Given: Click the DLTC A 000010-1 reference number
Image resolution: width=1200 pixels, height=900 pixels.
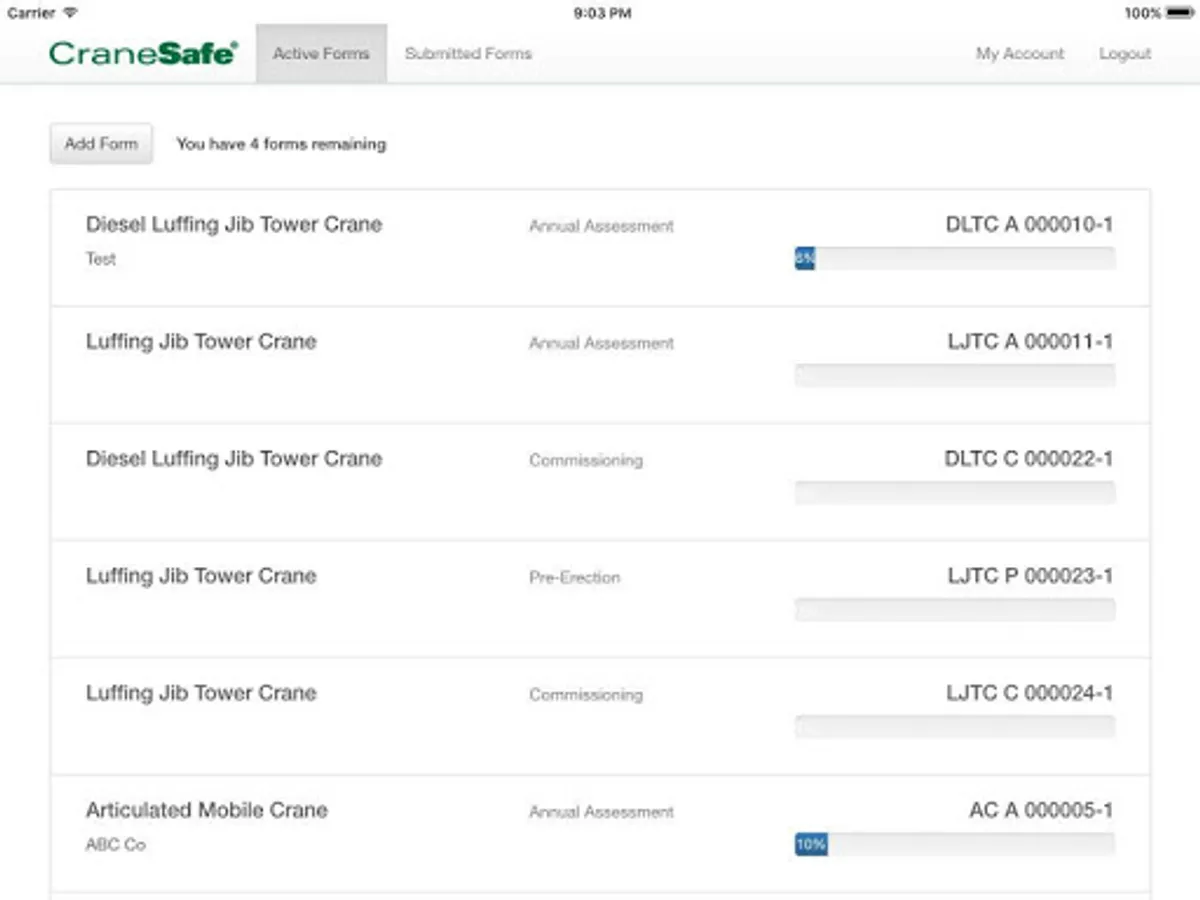Looking at the screenshot, I should pos(1029,225).
